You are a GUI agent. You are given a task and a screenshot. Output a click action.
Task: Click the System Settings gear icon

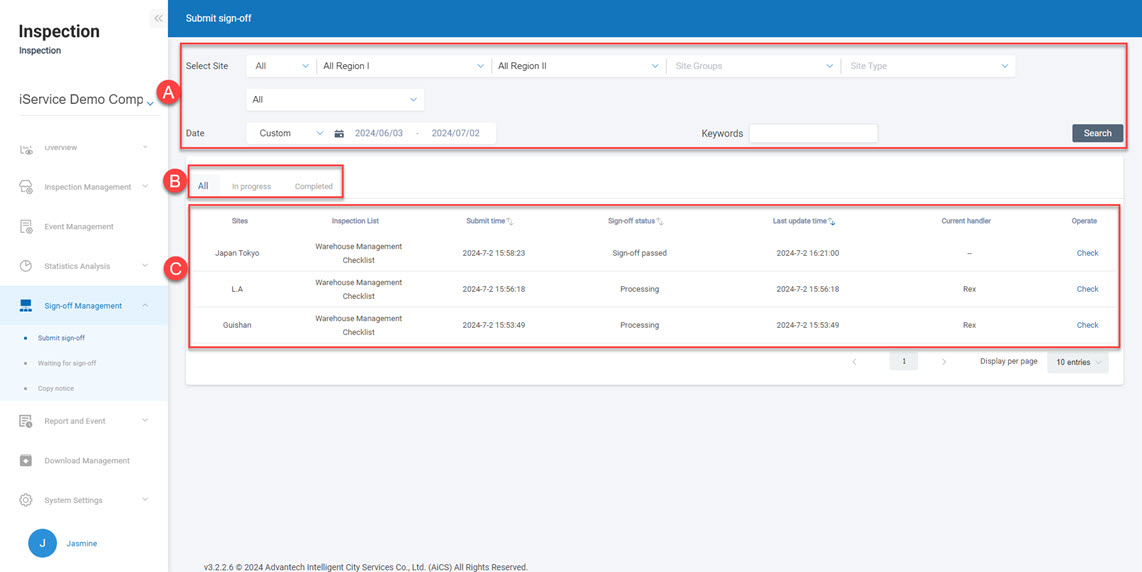click(27, 500)
